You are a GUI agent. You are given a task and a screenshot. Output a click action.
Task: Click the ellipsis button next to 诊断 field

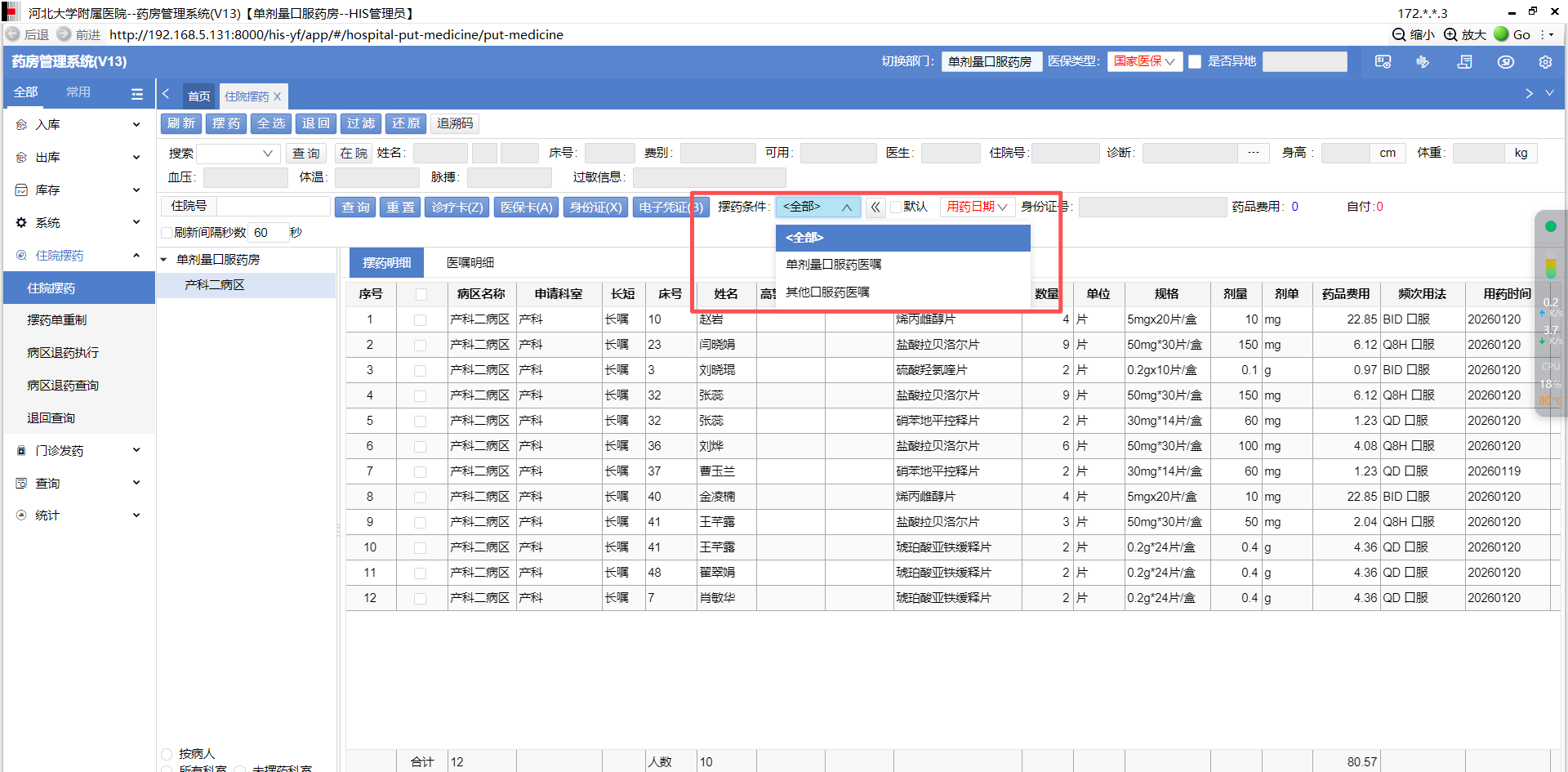1253,153
